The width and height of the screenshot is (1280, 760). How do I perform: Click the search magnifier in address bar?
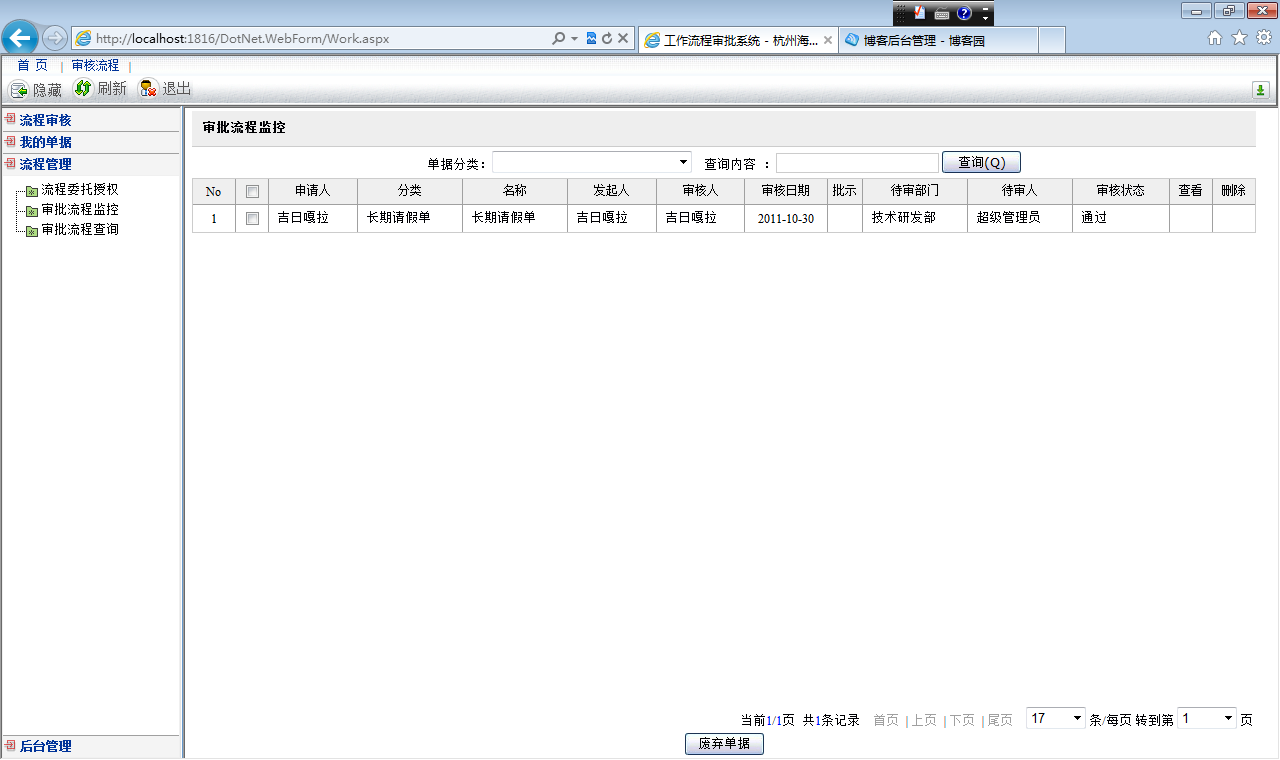559,38
